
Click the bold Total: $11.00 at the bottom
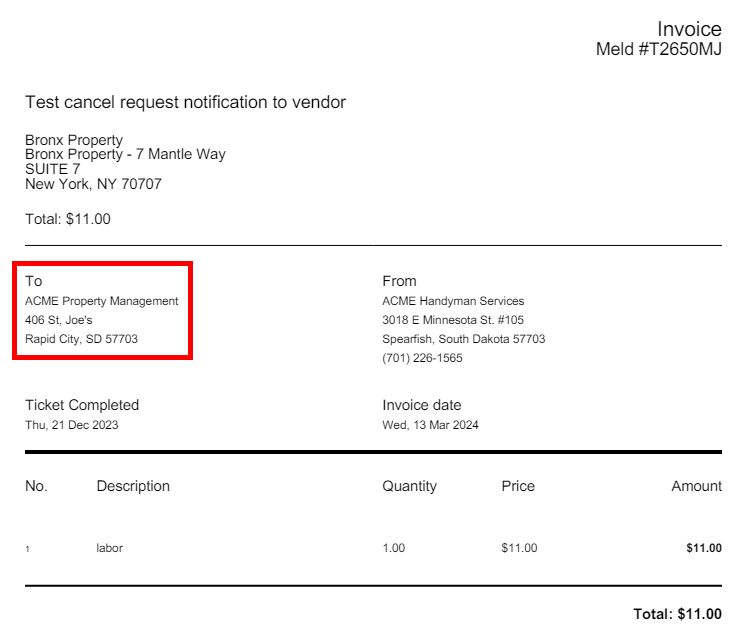[x=677, y=613]
